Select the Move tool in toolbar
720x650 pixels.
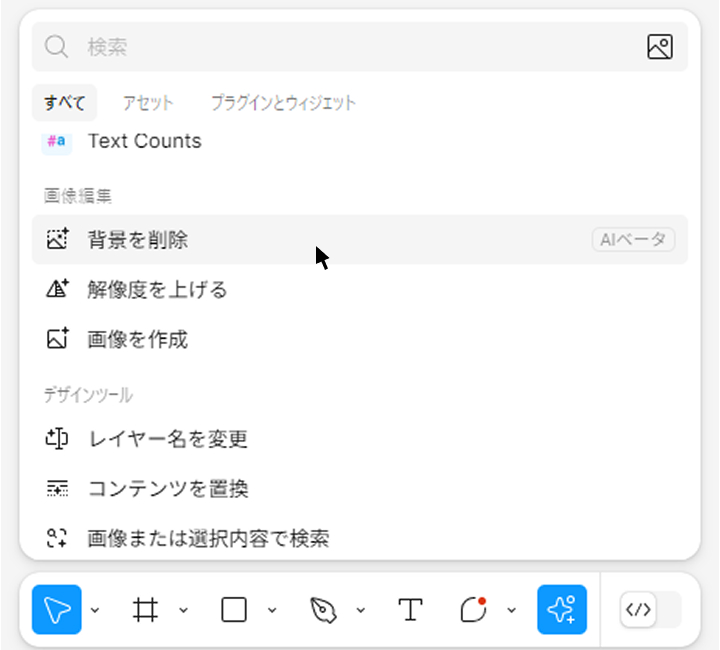(57, 609)
